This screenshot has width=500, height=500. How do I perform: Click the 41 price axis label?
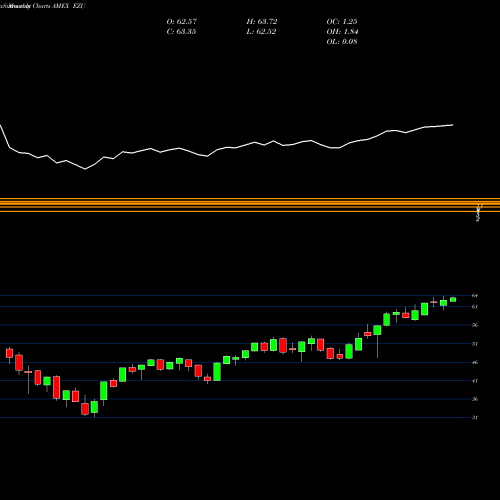point(475,381)
